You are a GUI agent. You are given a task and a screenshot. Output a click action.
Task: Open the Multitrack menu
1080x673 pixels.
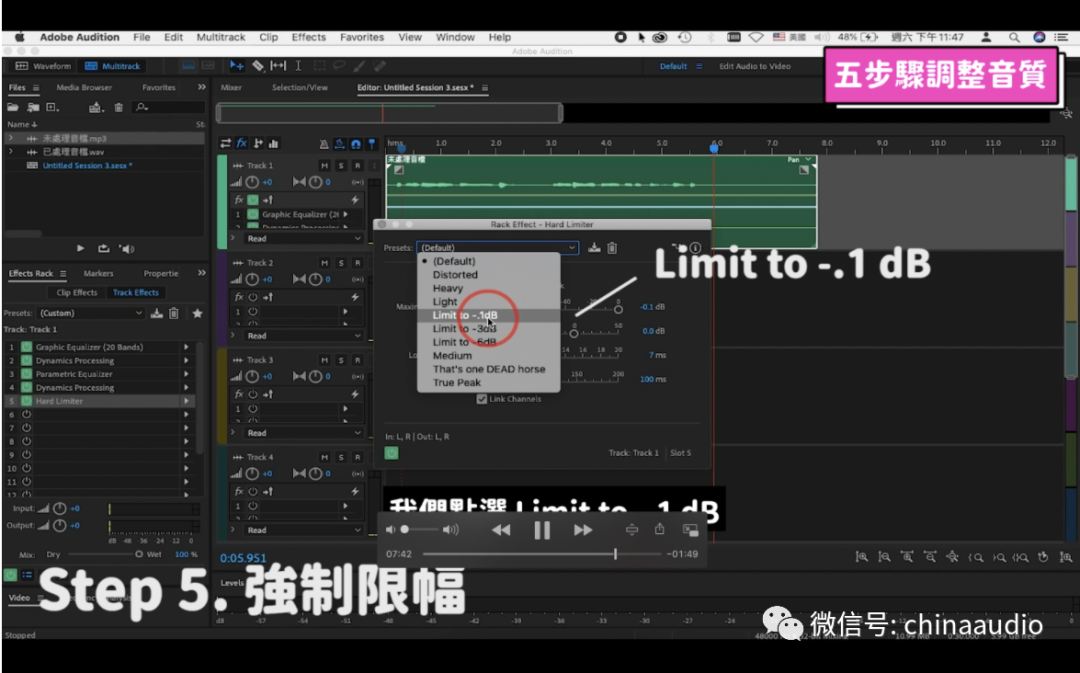(221, 37)
